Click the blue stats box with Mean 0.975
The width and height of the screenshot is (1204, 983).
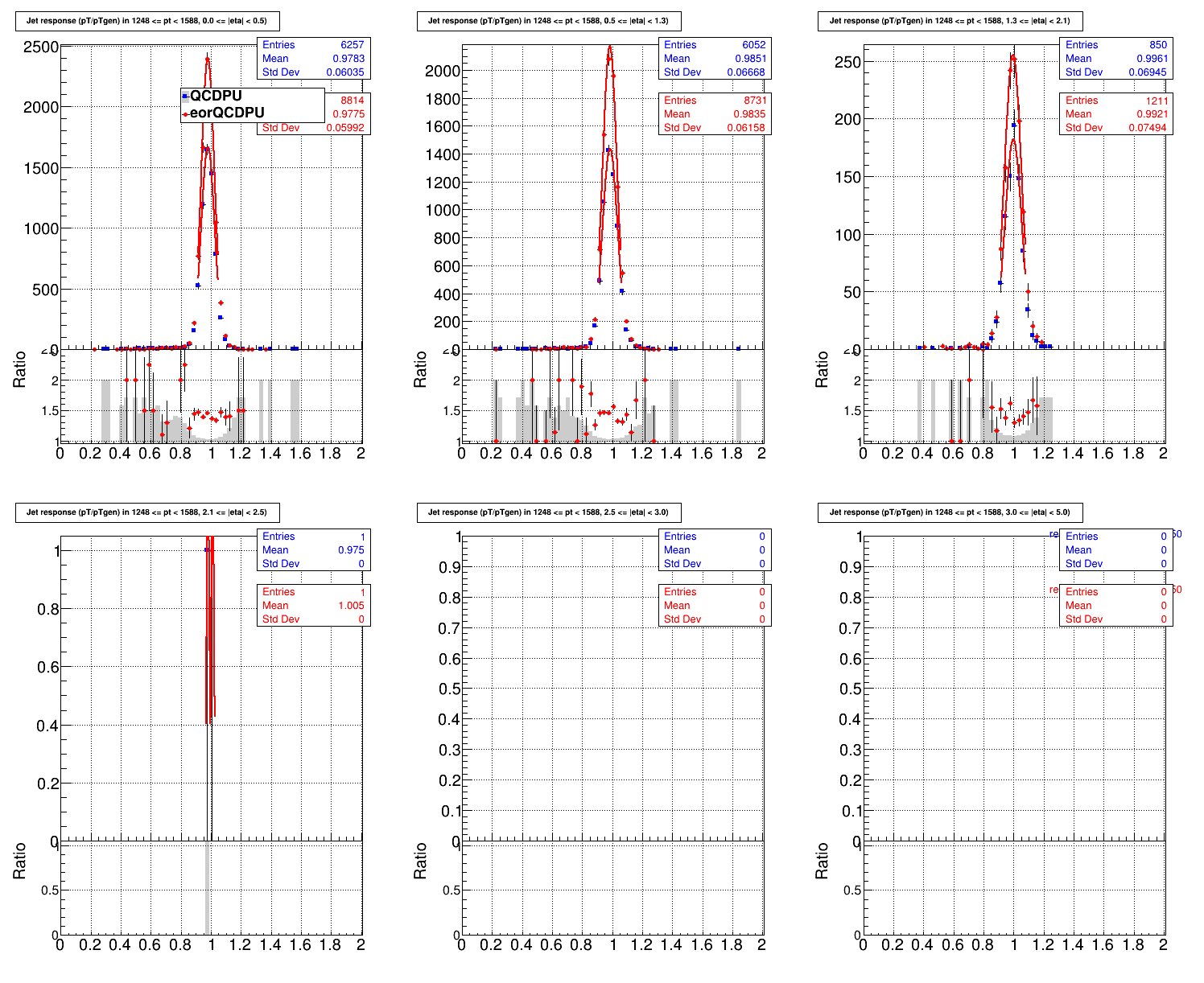point(313,550)
